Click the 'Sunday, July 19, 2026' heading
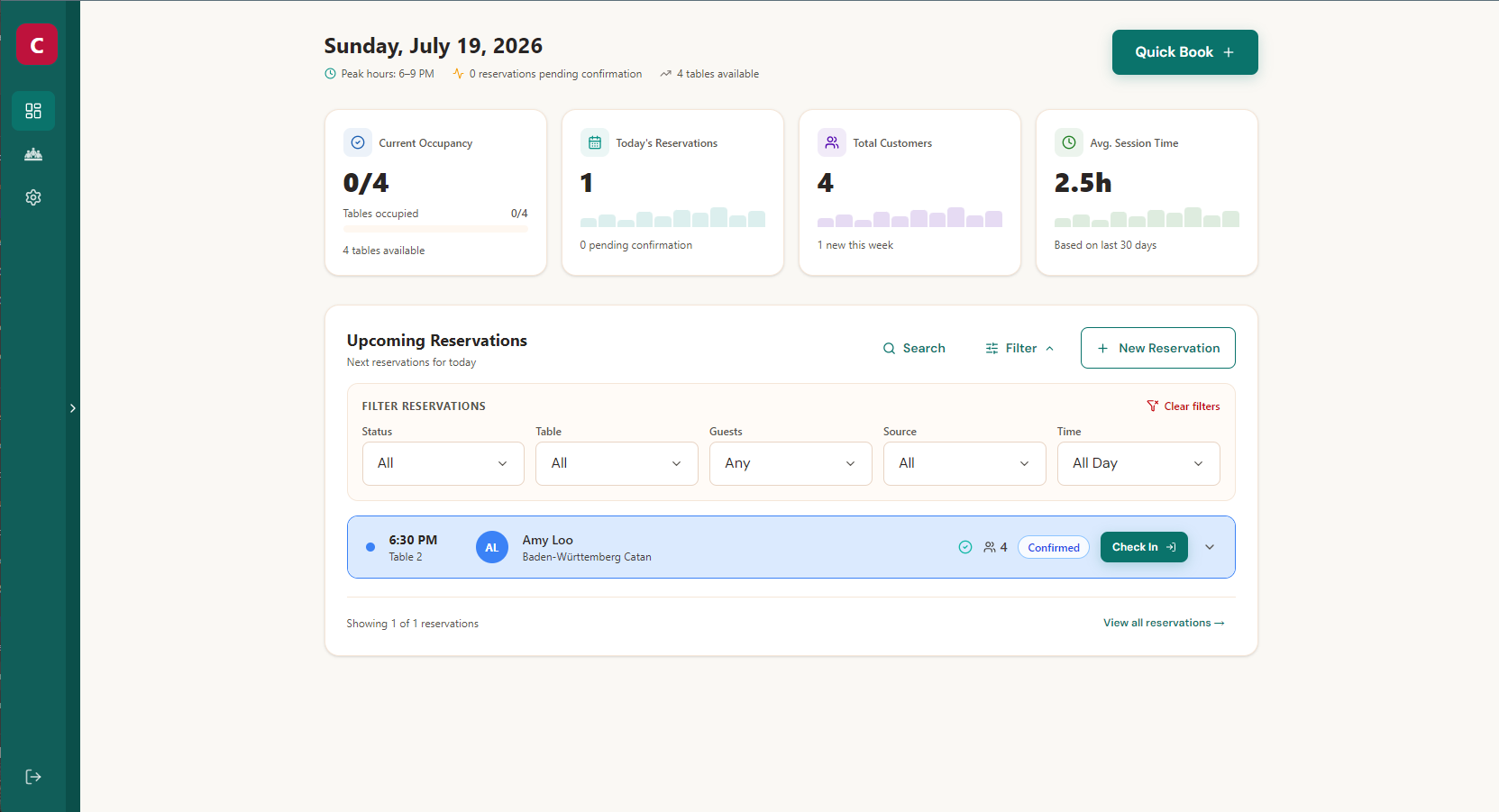1499x812 pixels. tap(433, 46)
